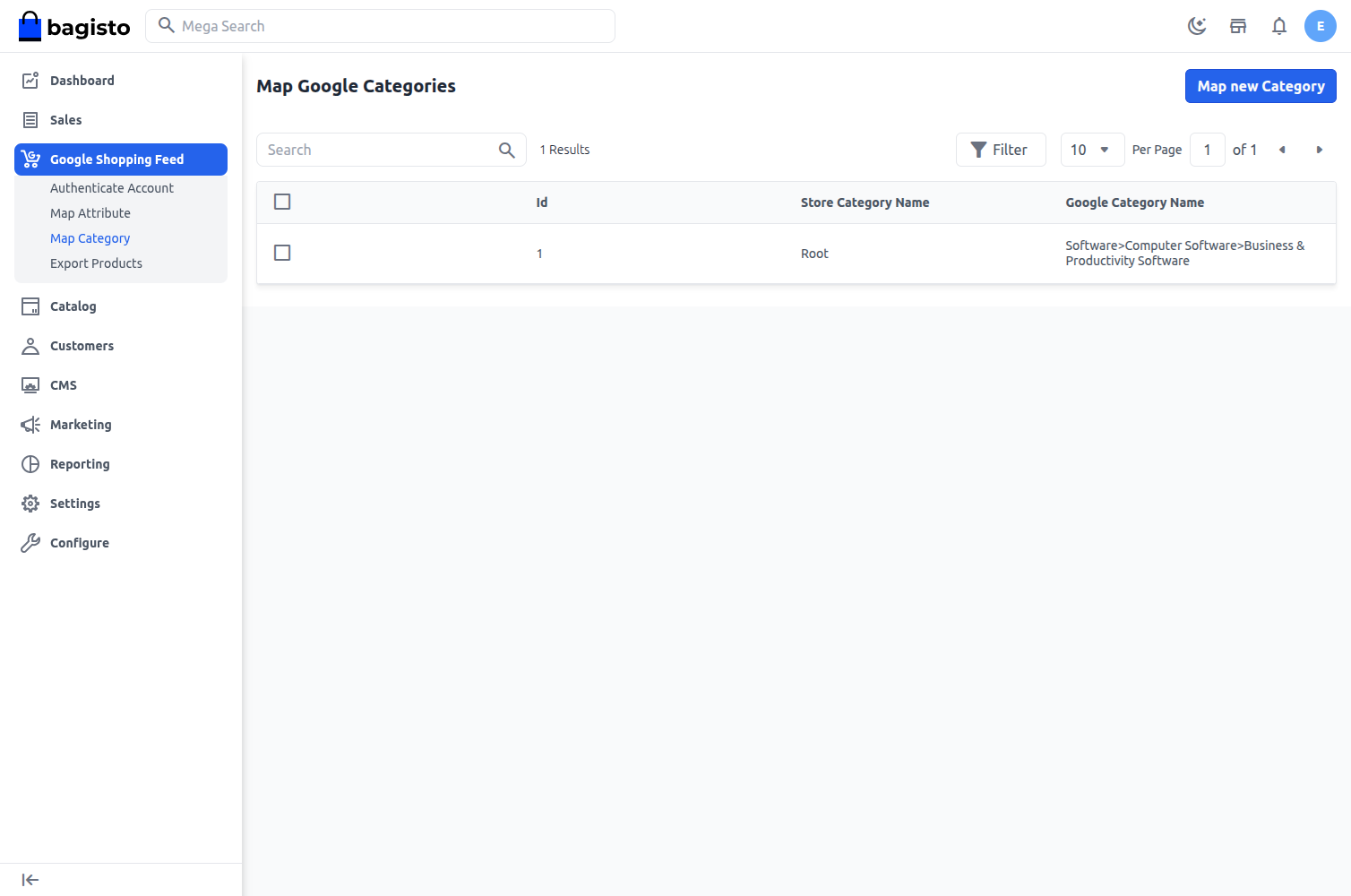The width and height of the screenshot is (1351, 896).
Task: Collapse the sidebar with the arrow toggle
Action: pyautogui.click(x=30, y=879)
